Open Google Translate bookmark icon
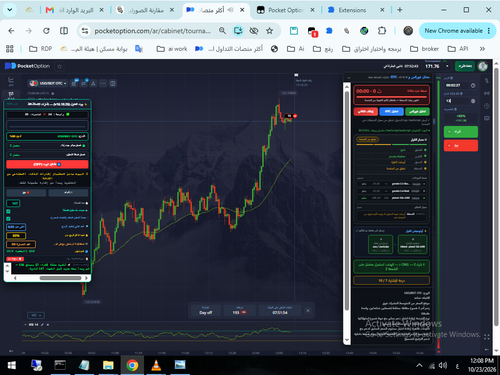500x375 pixels. pyautogui.click(x=139, y=49)
